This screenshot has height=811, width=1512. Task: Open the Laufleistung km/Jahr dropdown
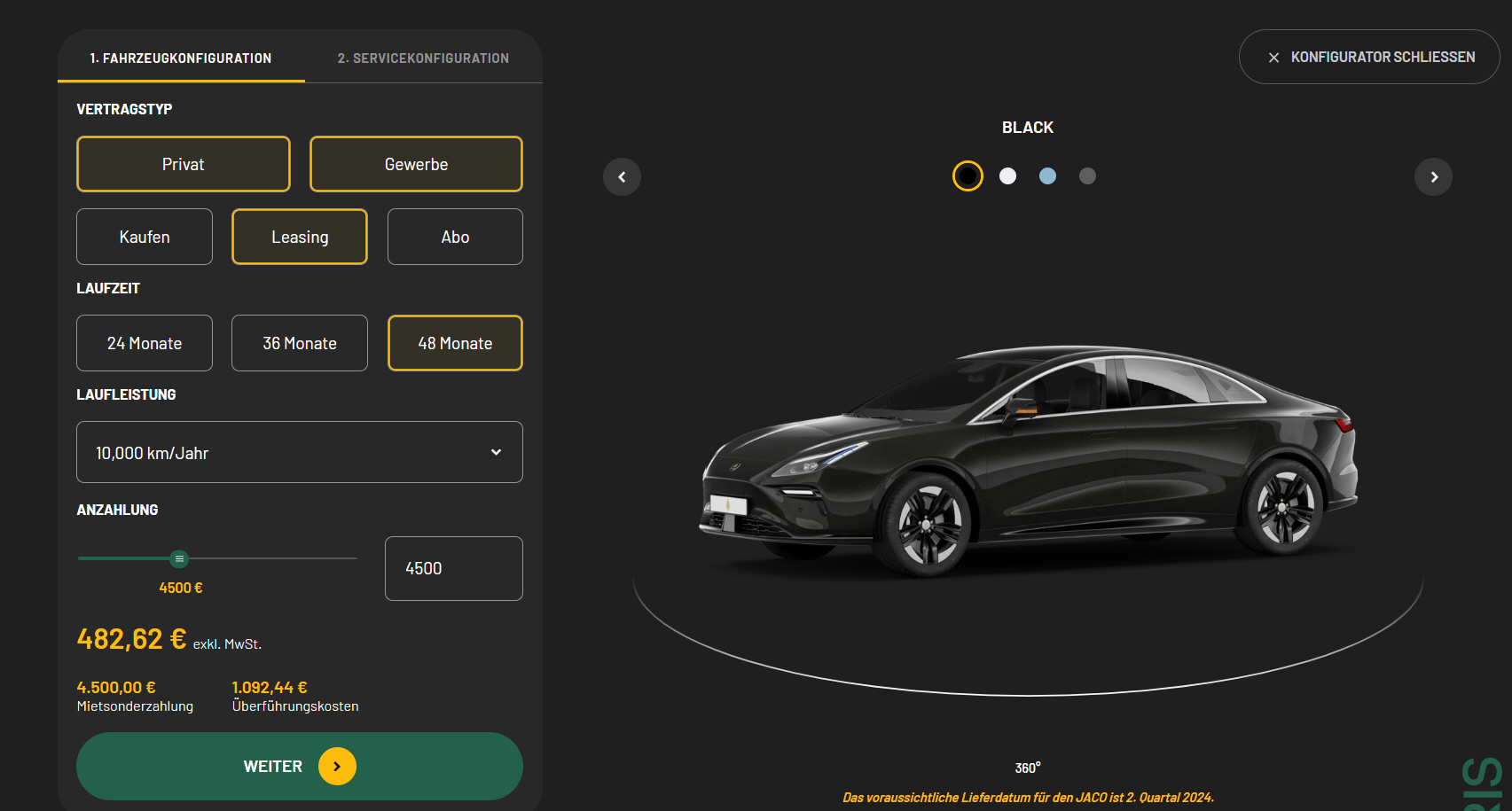tap(300, 452)
